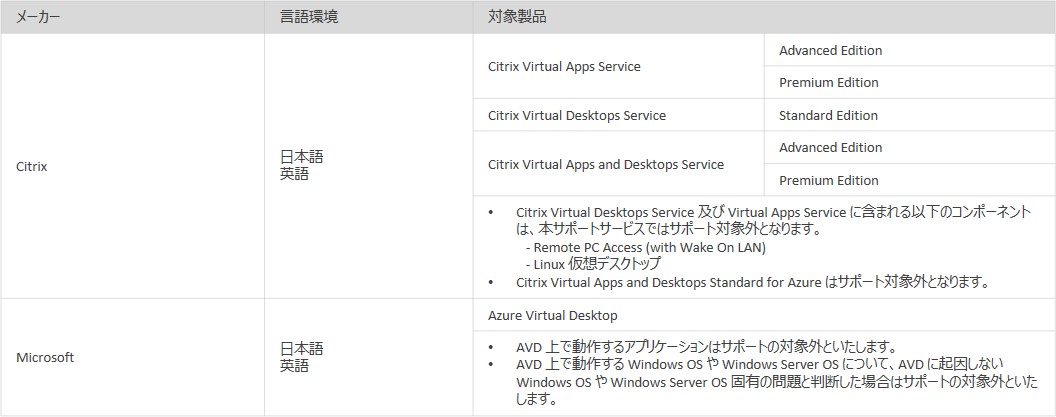
Task: Click the AVD 上で動作するアプリケーション note
Action: click(x=697, y=347)
